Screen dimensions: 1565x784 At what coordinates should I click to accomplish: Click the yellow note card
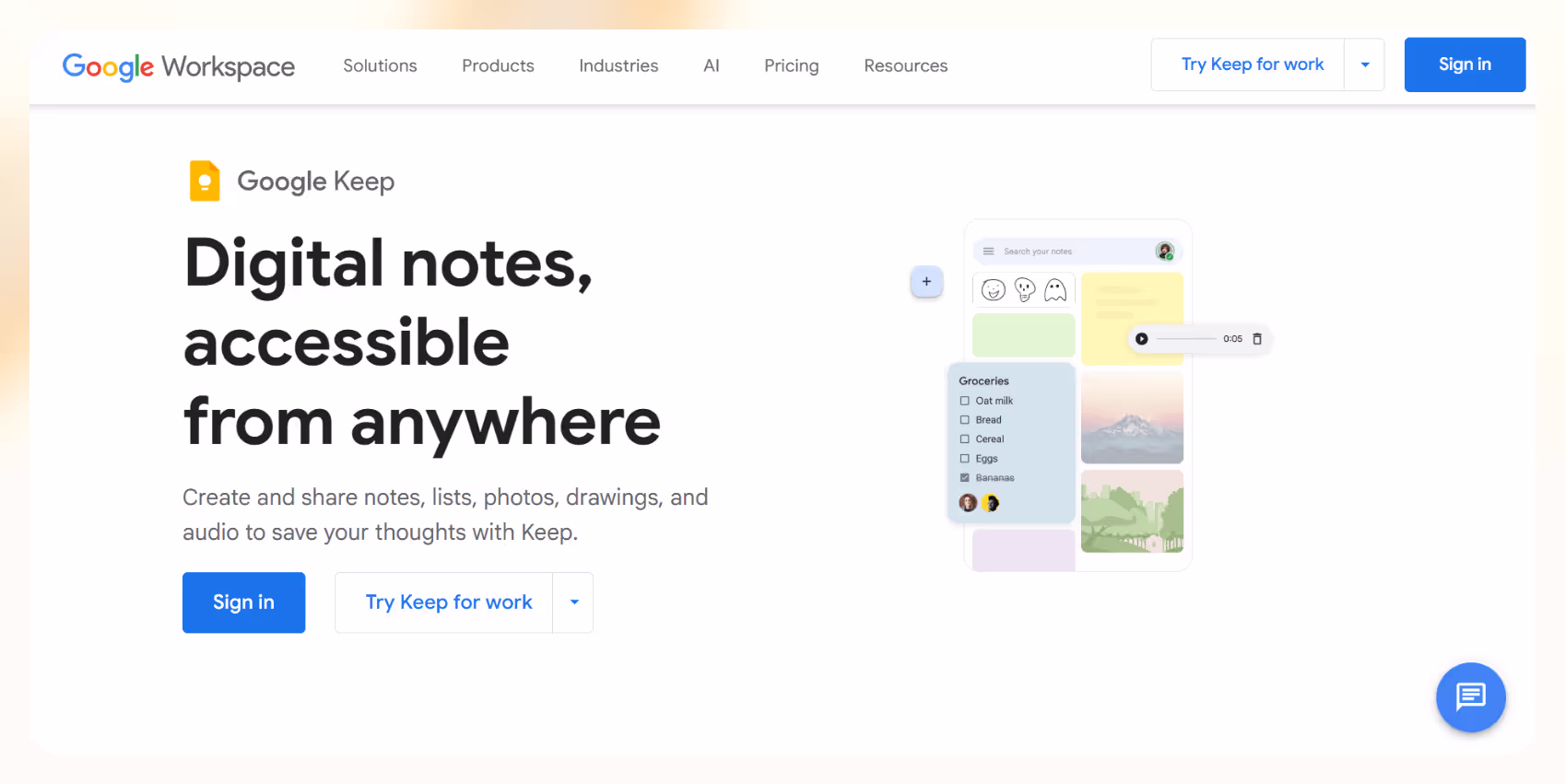[x=1132, y=319]
